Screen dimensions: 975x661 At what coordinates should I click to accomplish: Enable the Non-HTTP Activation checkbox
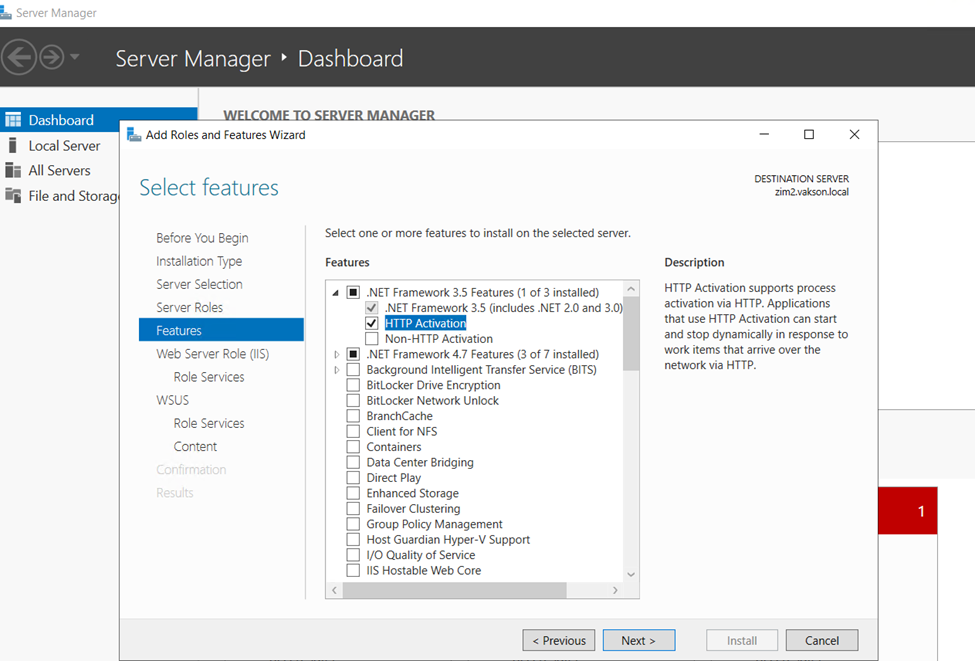click(x=372, y=339)
